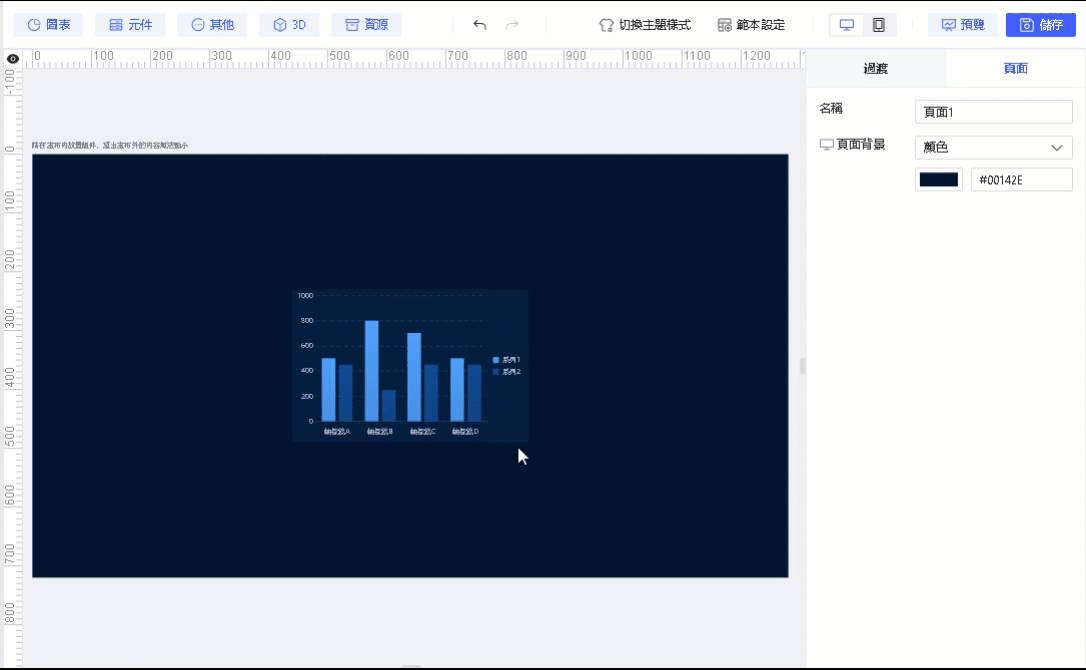Click the 頁面背景 monitor icon

[826, 145]
